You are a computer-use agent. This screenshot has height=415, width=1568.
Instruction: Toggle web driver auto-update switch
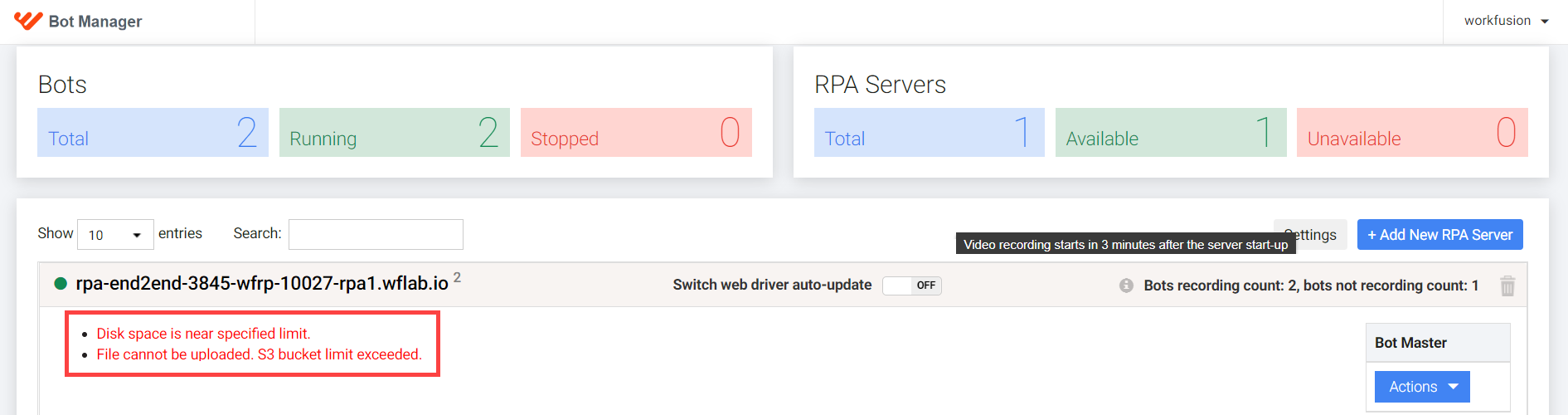tap(911, 286)
